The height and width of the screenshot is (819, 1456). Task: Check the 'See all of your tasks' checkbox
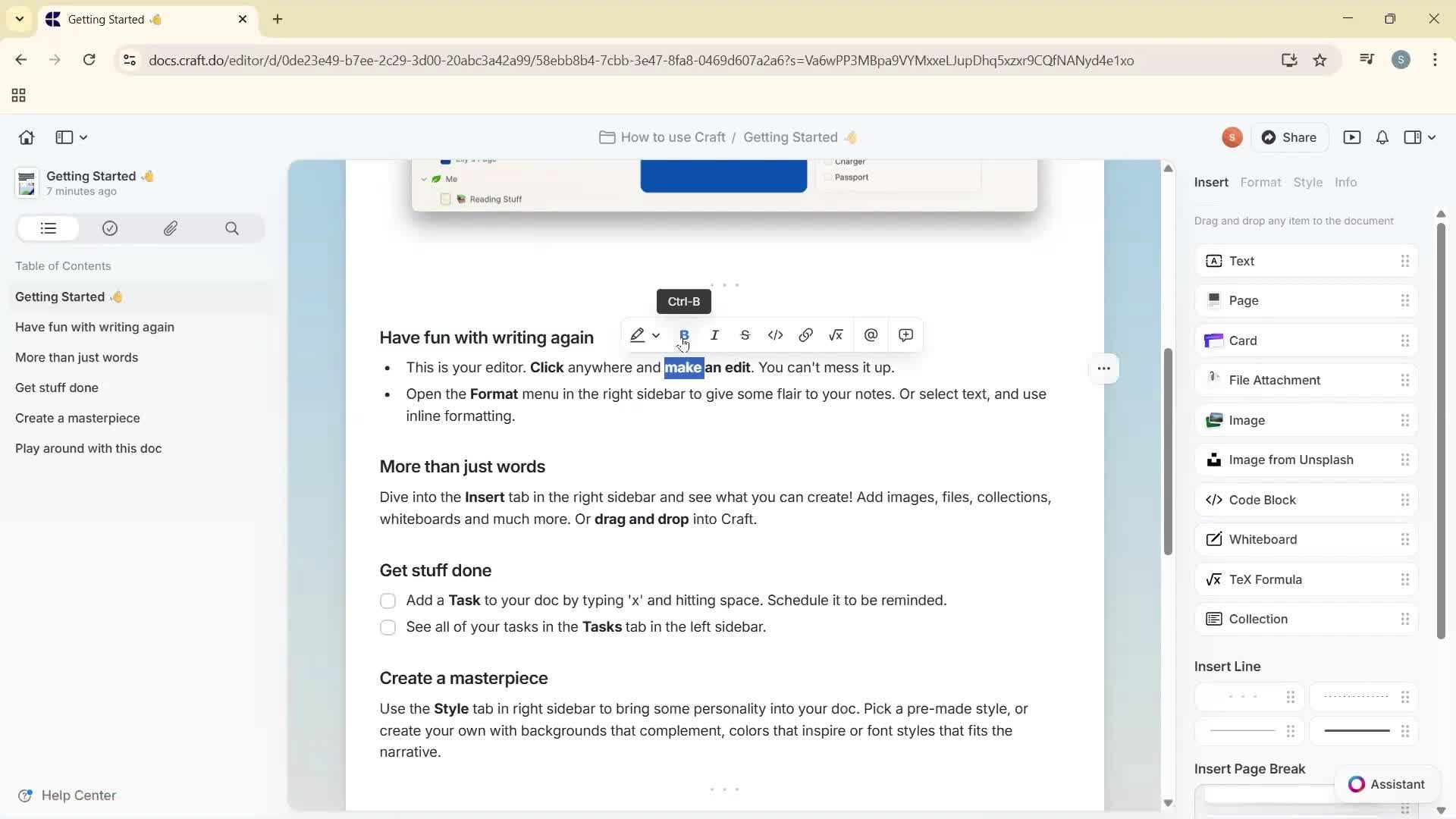coord(388,627)
